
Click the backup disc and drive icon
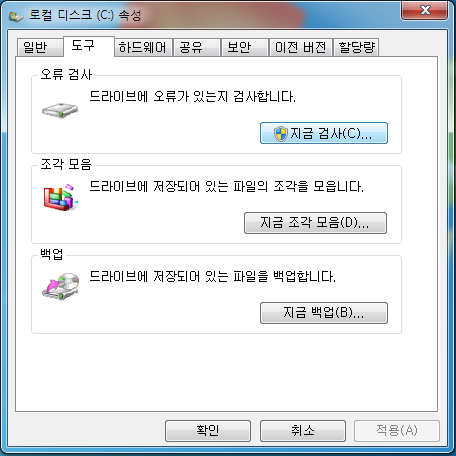(x=61, y=287)
